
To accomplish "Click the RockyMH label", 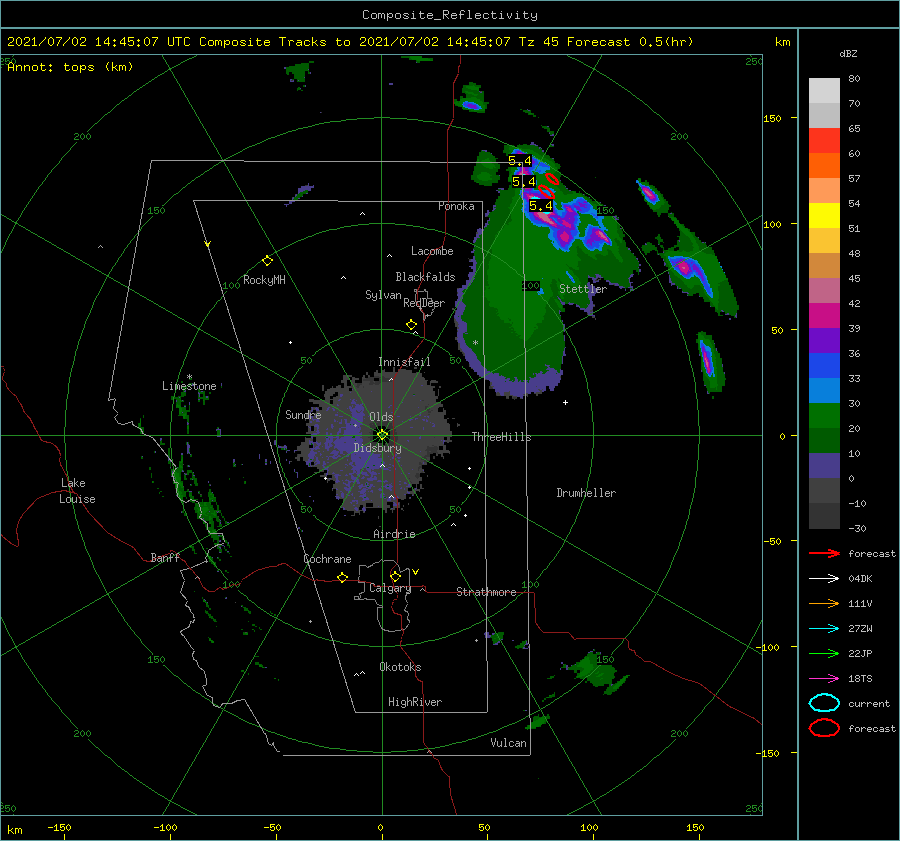I will 264,280.
